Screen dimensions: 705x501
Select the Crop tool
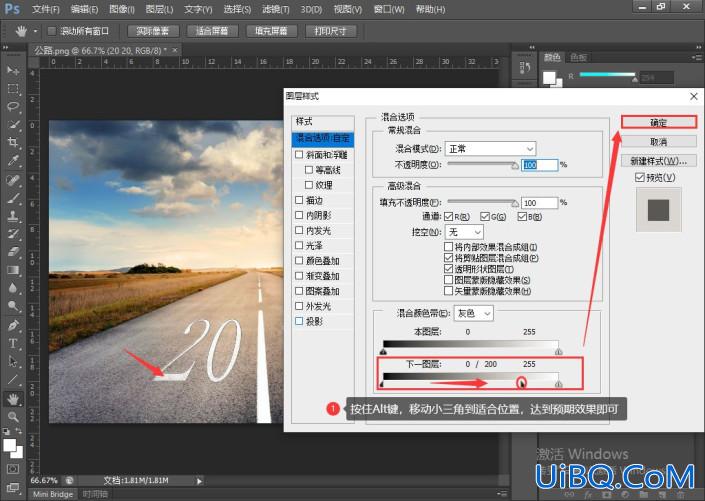(x=13, y=143)
